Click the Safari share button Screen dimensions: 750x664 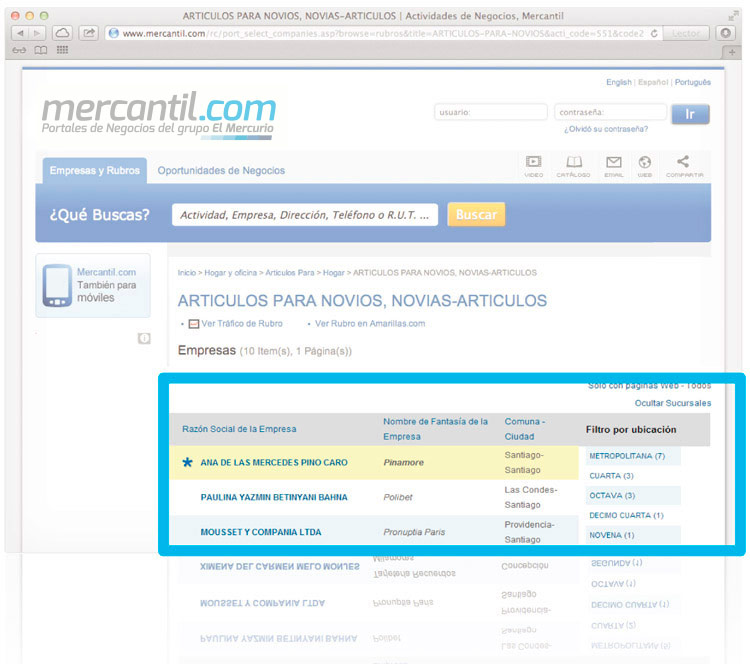pos(89,33)
